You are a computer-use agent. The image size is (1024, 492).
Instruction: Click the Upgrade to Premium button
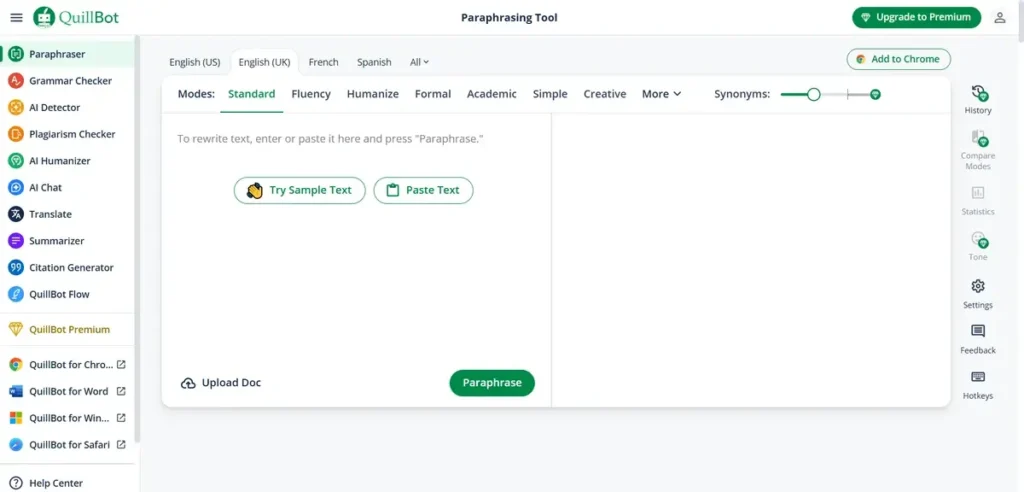[916, 17]
